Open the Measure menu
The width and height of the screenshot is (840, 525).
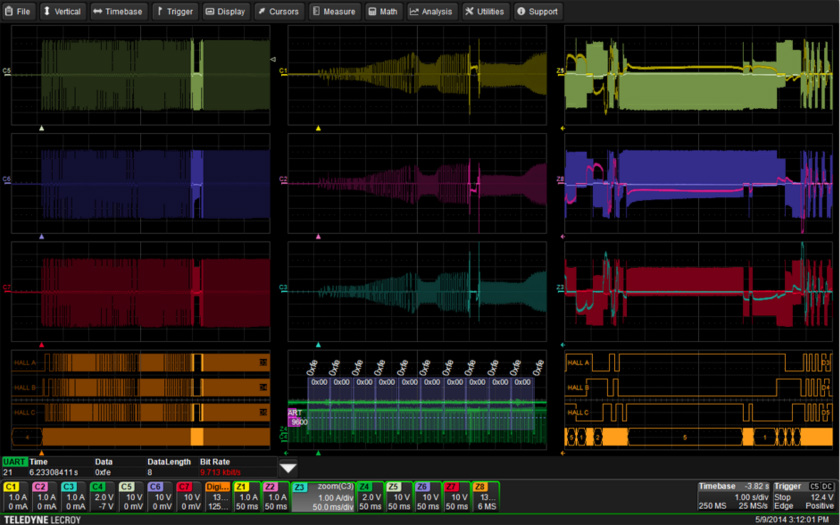(334, 12)
